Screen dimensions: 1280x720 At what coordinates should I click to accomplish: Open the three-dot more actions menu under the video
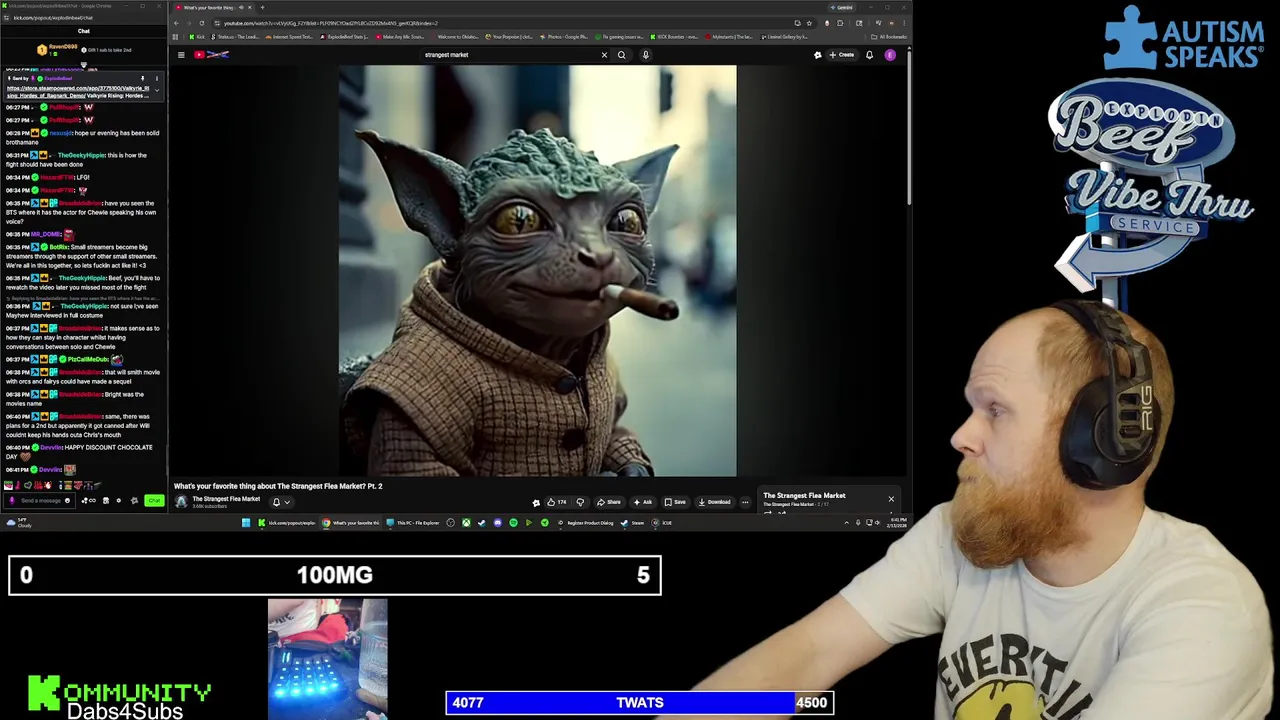click(x=745, y=502)
